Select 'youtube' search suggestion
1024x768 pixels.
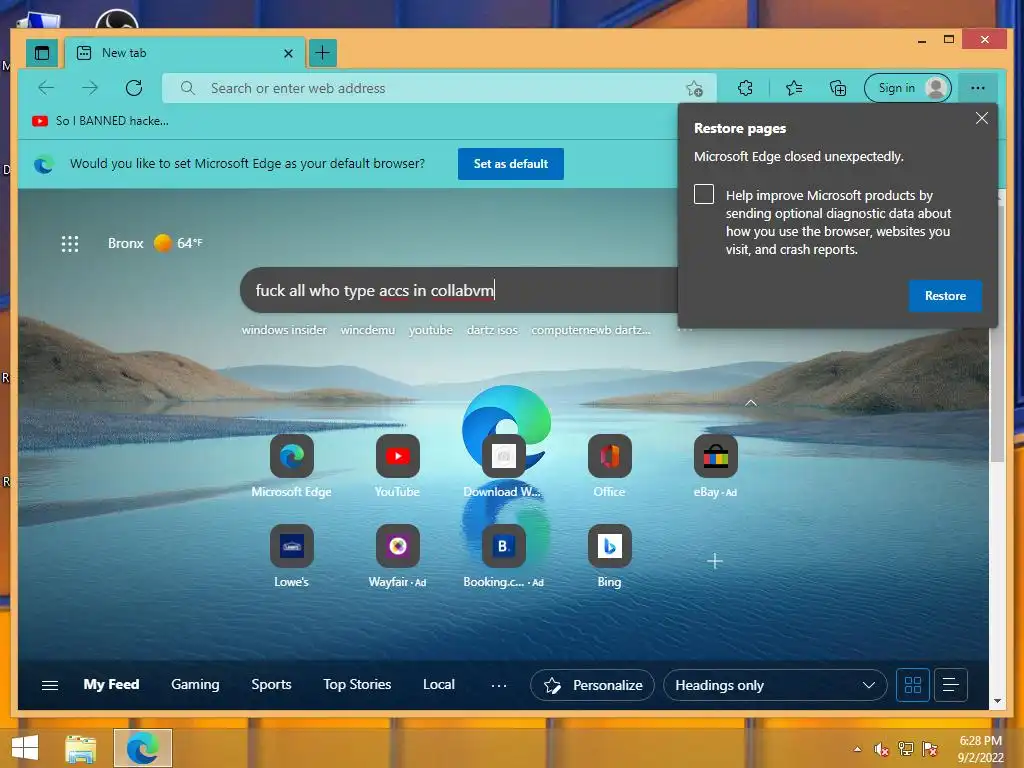pos(430,330)
